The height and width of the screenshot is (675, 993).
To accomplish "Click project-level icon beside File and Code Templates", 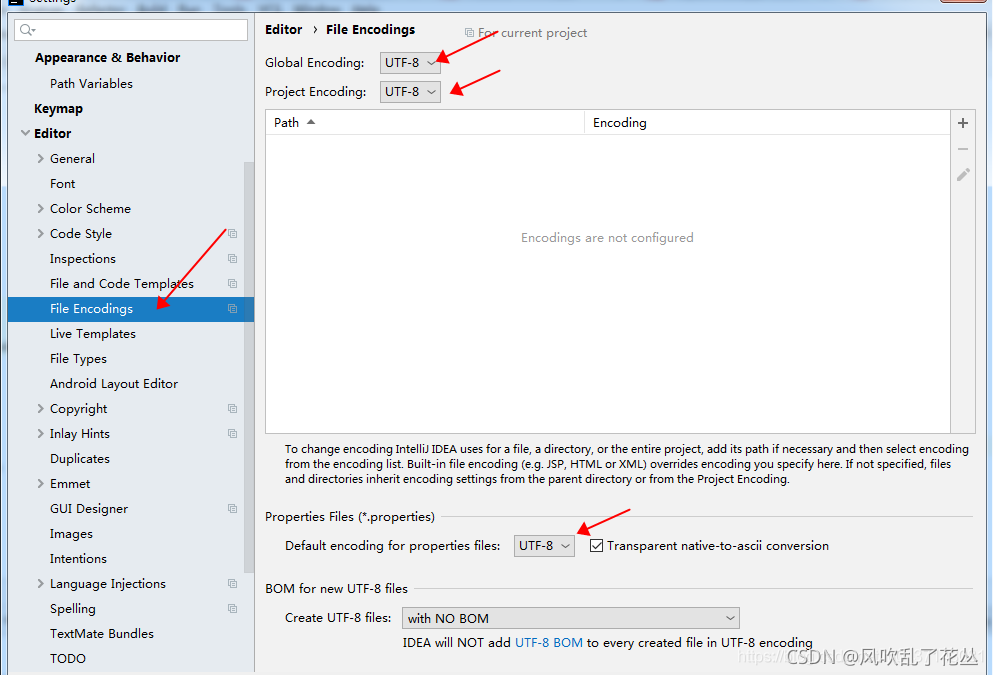I will tap(232, 284).
